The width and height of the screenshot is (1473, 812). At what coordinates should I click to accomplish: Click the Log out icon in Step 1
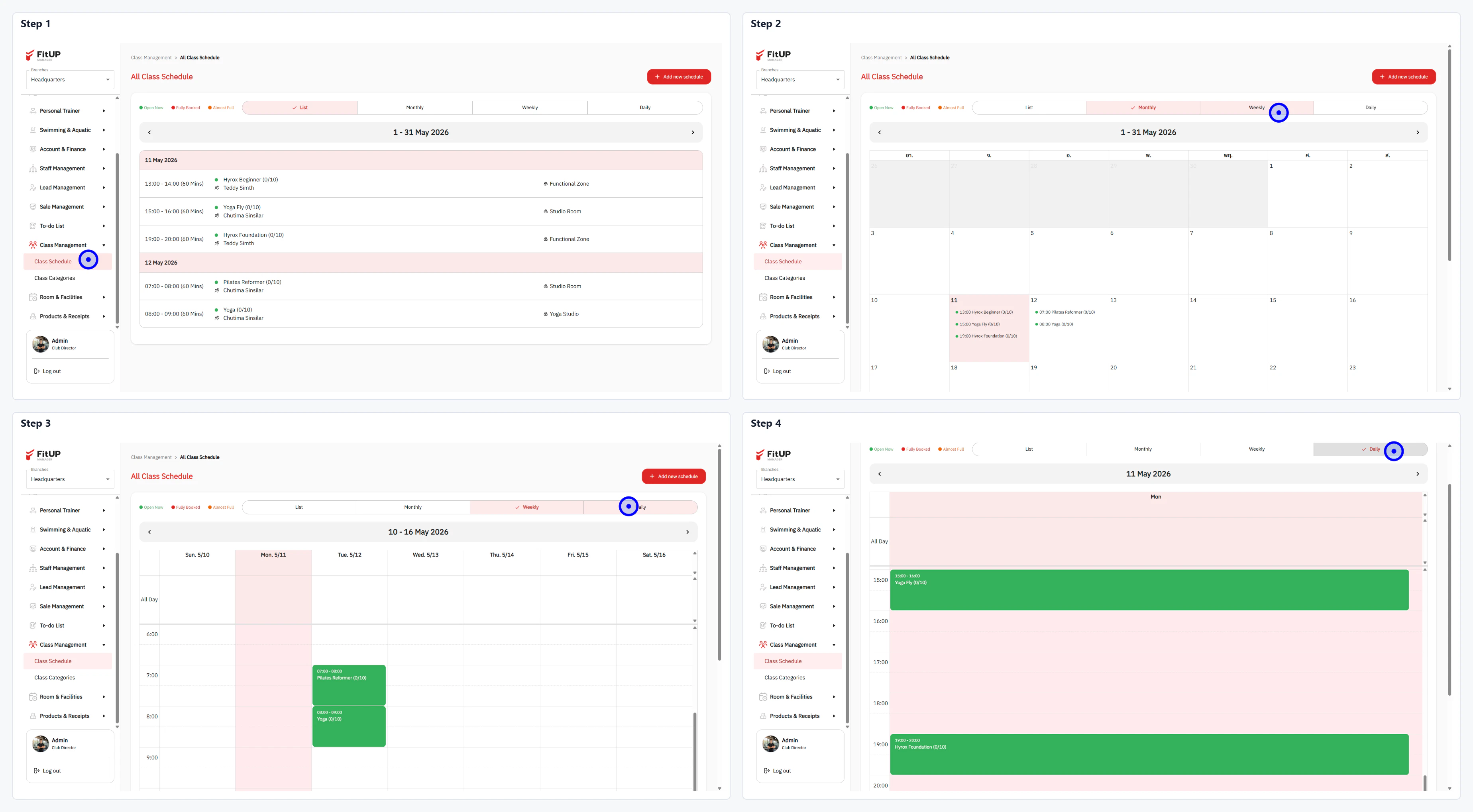pyautogui.click(x=37, y=371)
